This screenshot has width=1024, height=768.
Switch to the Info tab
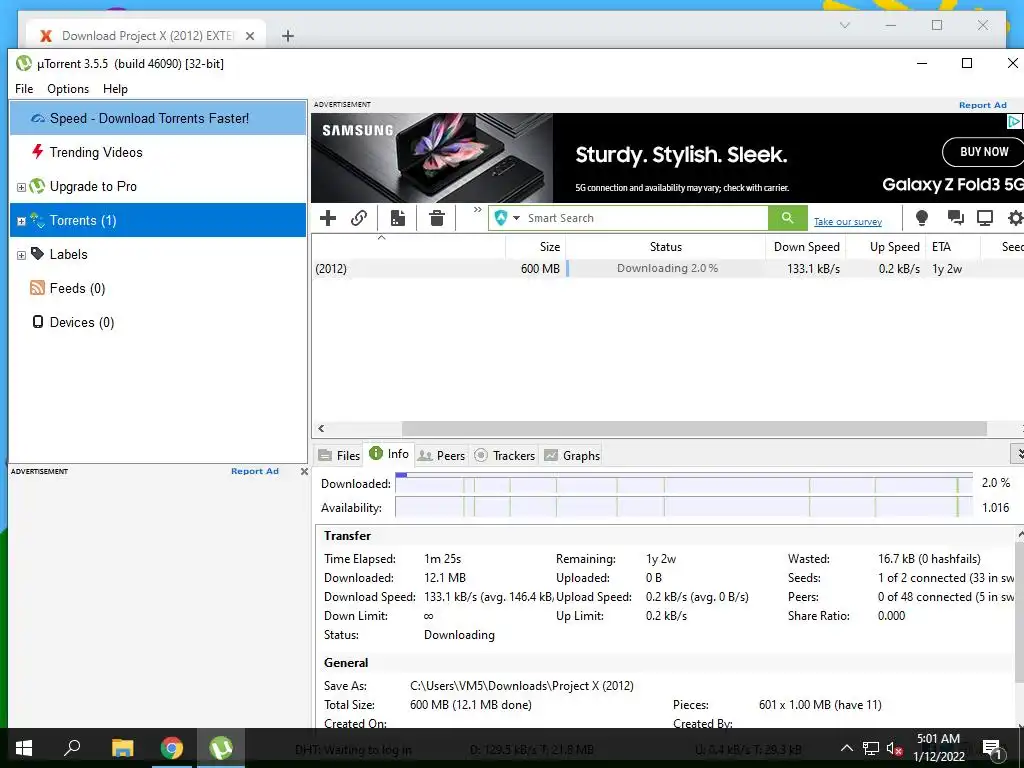389,454
